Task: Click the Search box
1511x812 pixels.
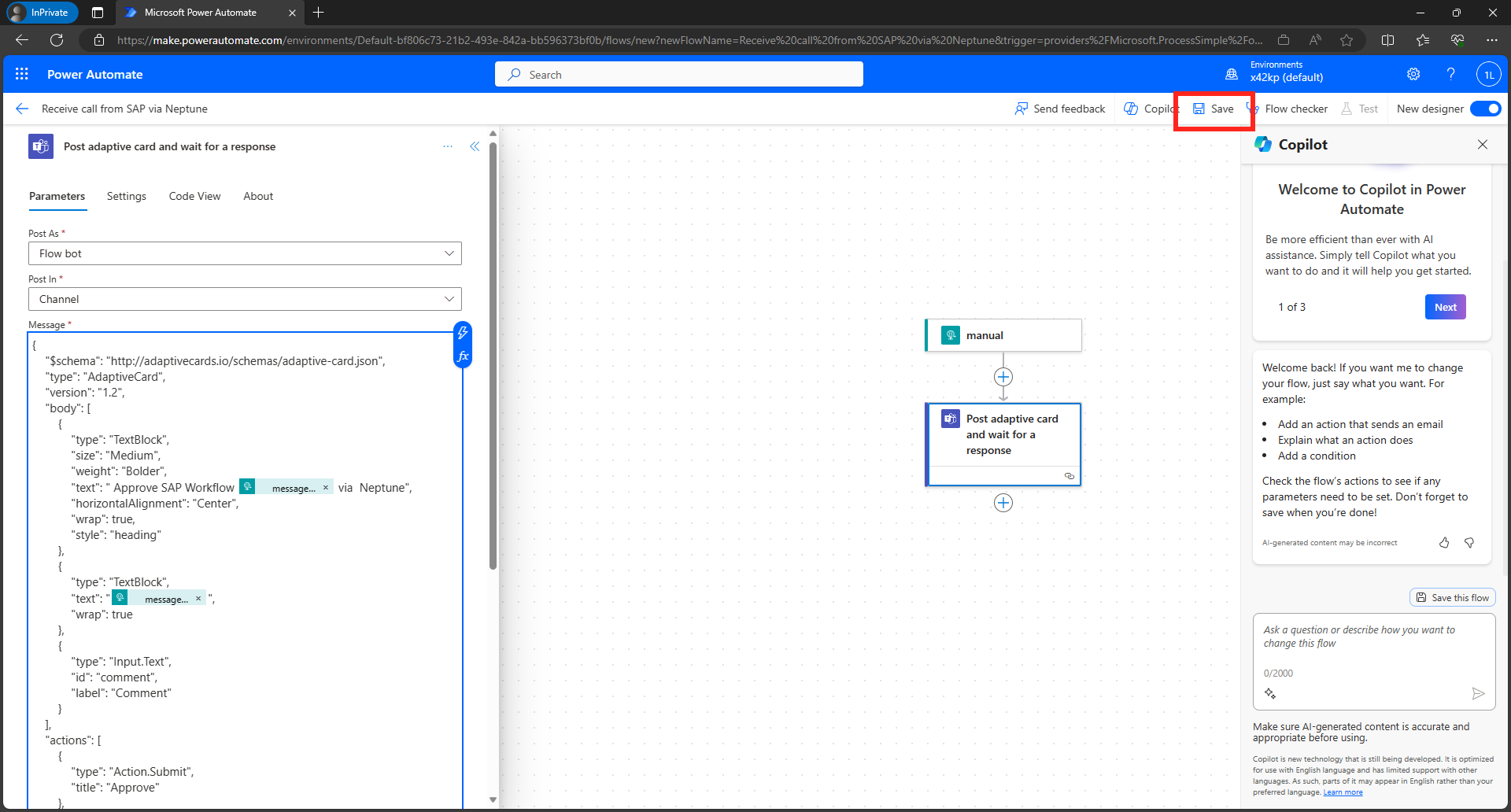Action: click(x=679, y=74)
